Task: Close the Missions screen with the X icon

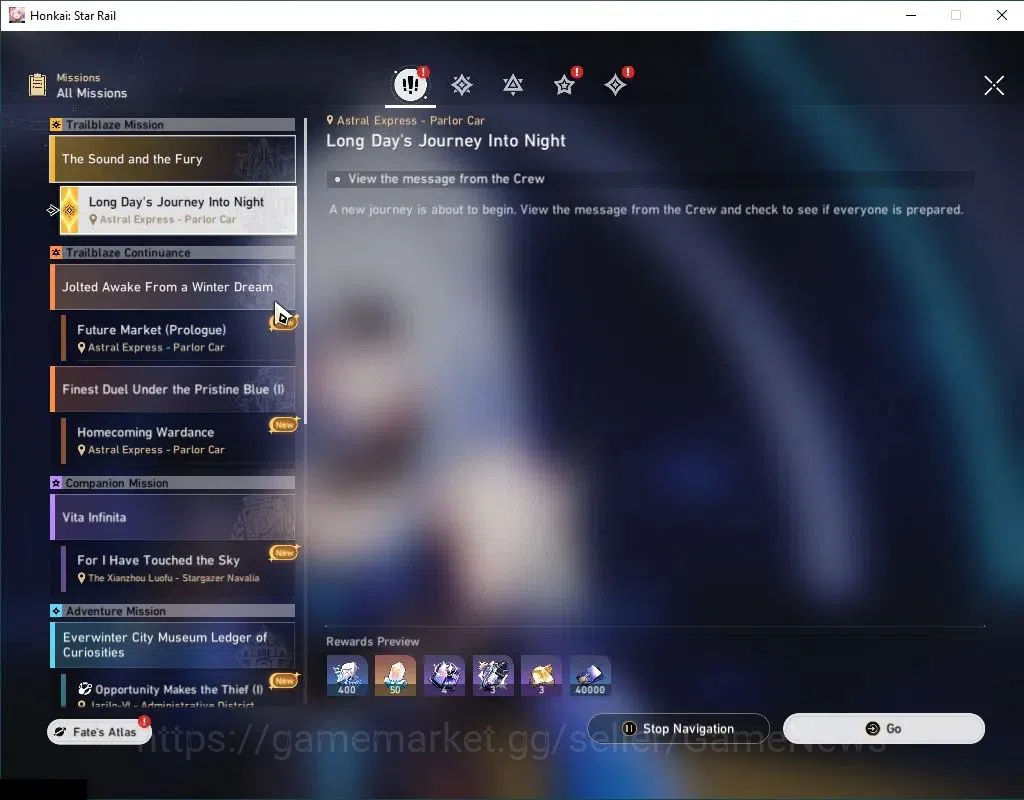Action: (994, 85)
